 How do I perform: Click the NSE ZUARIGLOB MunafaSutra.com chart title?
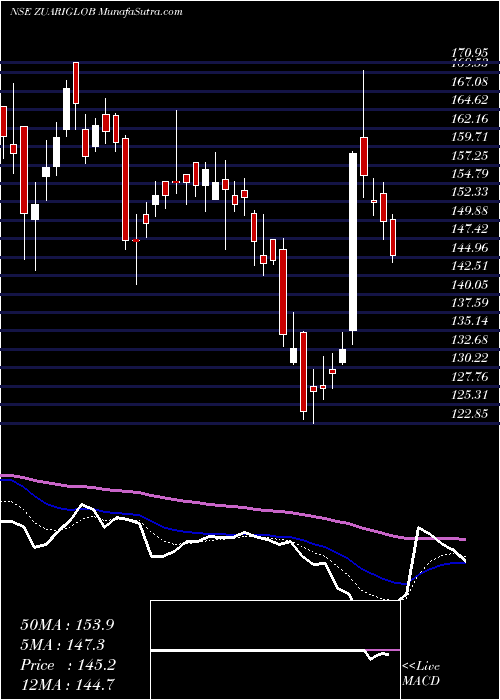pyautogui.click(x=96, y=11)
